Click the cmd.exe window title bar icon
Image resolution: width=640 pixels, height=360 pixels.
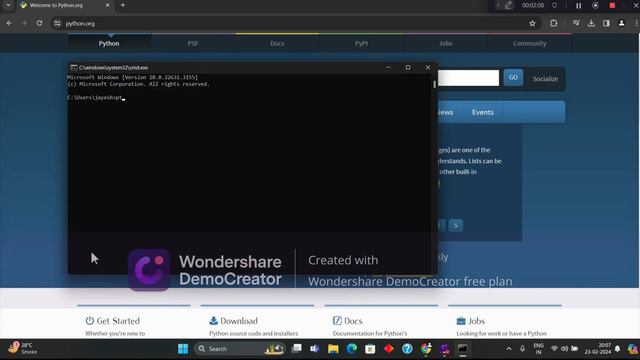[x=73, y=67]
